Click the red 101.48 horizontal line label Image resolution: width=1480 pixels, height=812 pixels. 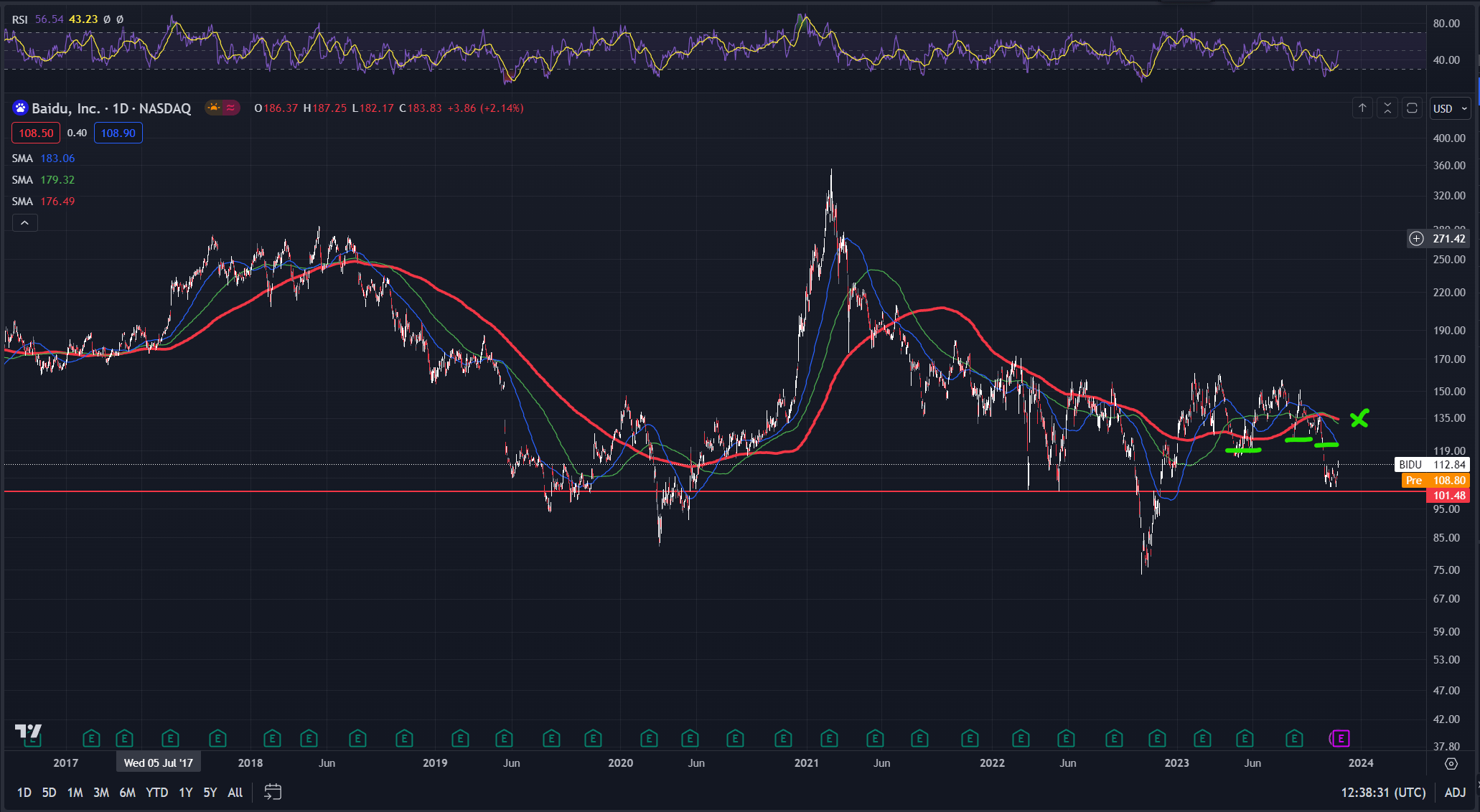click(x=1448, y=496)
